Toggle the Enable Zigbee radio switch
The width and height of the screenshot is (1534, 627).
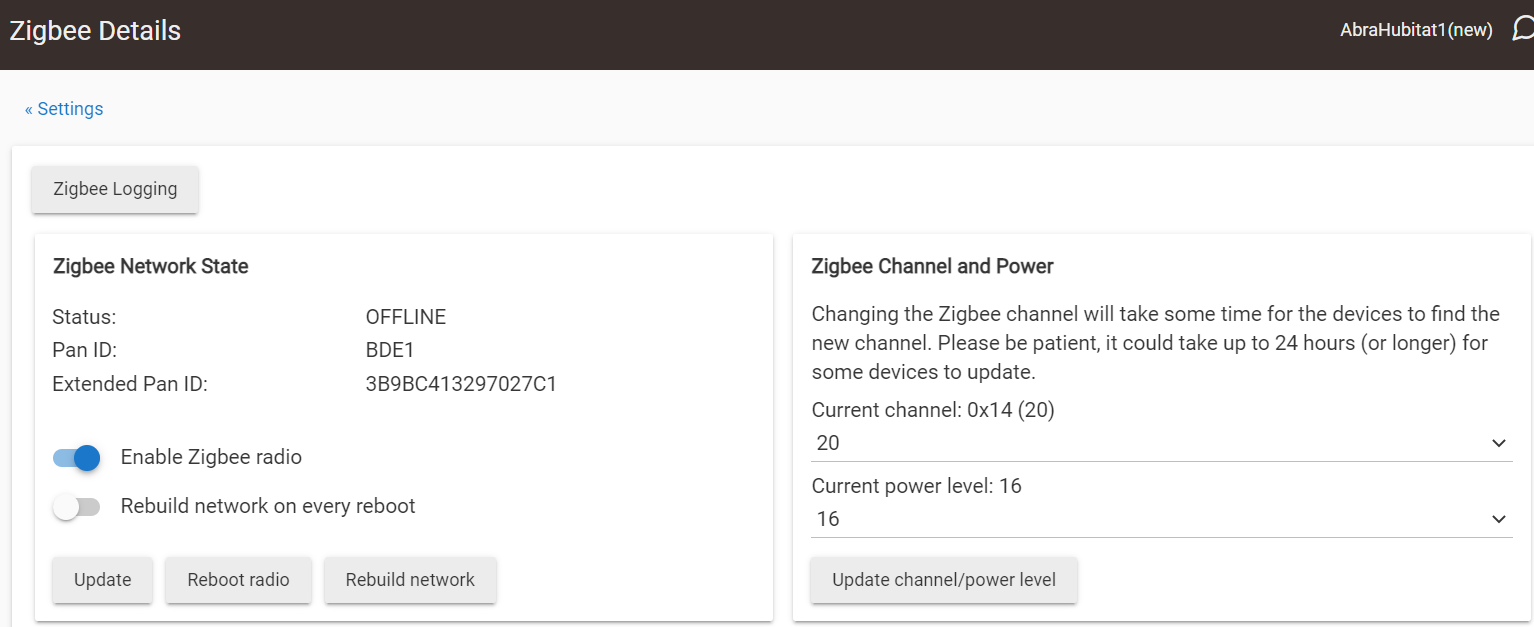tap(77, 458)
